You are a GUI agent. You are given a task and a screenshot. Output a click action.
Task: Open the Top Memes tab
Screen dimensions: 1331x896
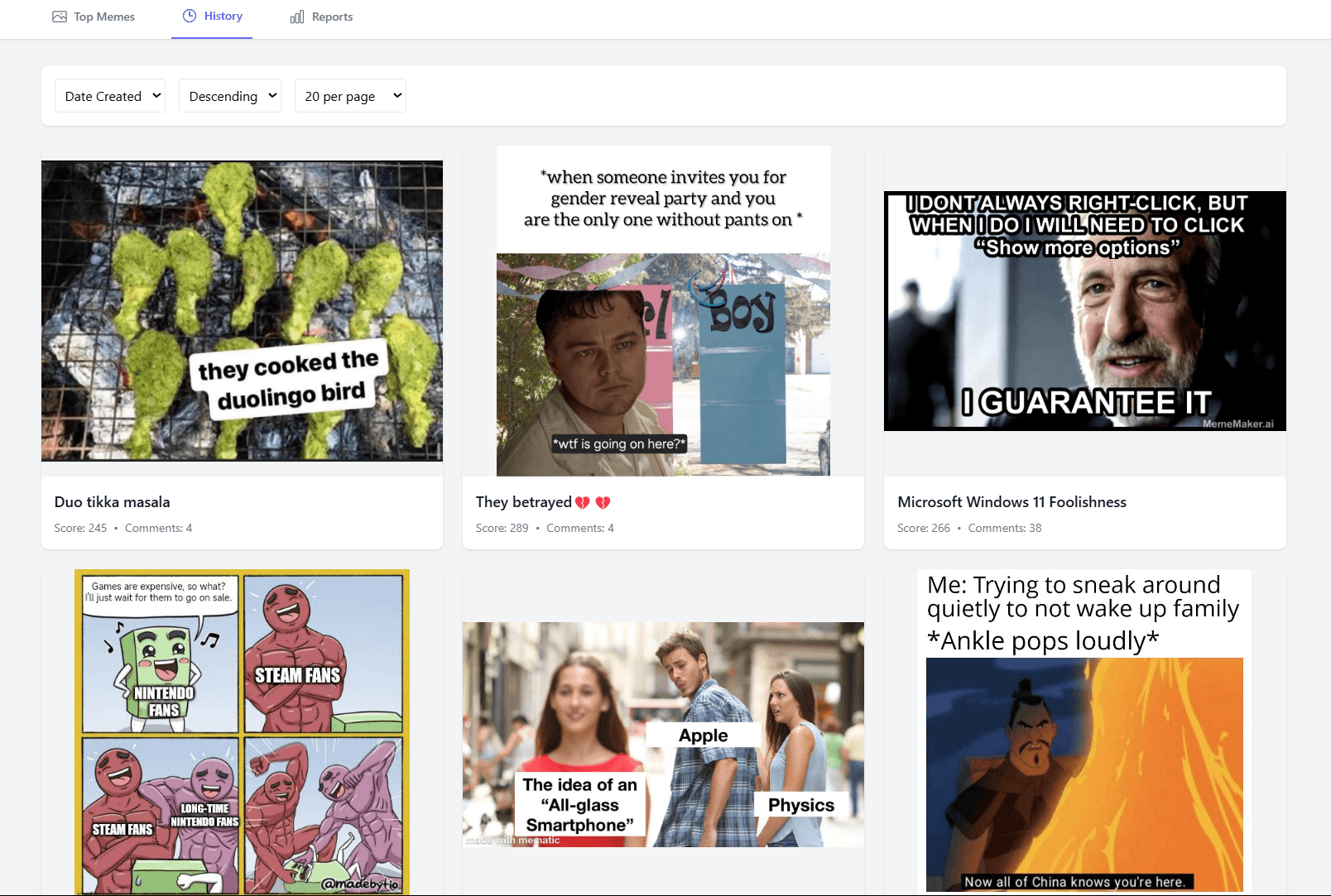coord(103,17)
